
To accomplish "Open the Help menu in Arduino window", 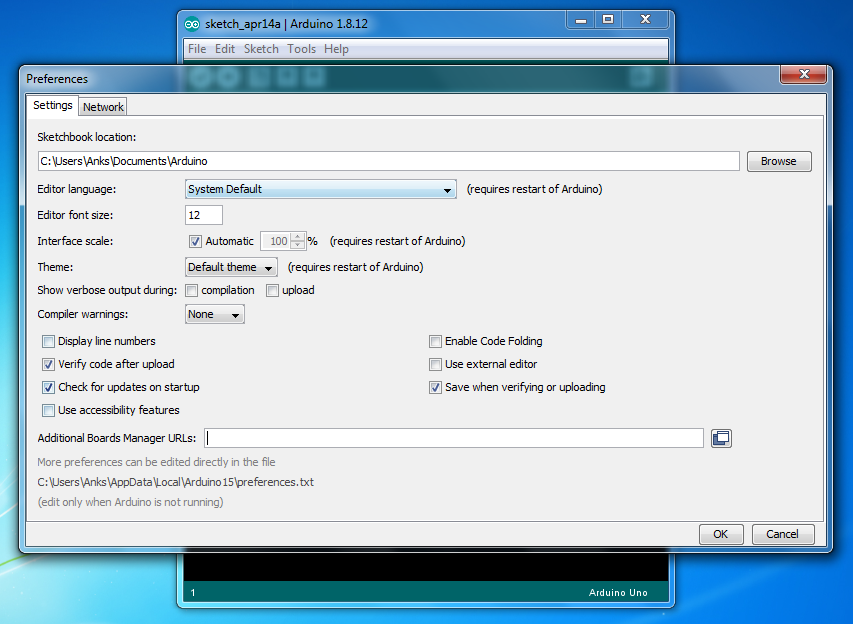I will (x=336, y=49).
